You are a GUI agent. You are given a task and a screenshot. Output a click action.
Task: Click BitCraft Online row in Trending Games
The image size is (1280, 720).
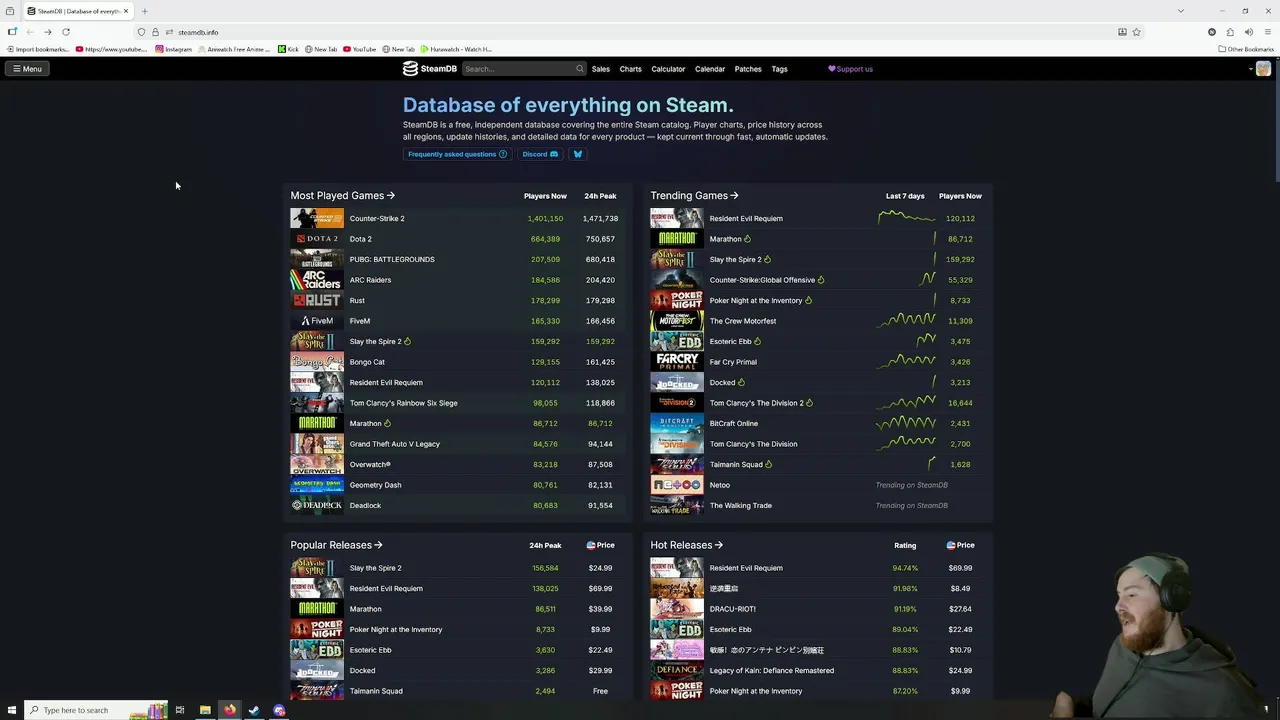click(x=818, y=423)
